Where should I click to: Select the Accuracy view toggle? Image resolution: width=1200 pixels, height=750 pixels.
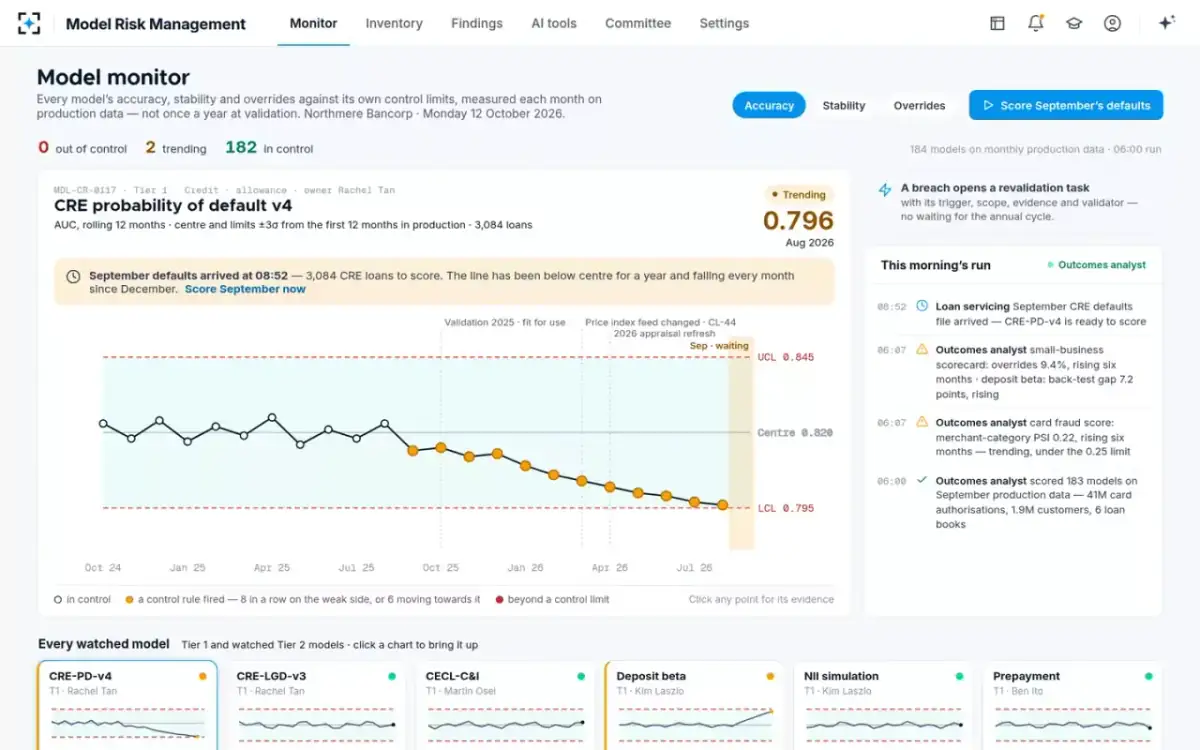click(769, 105)
